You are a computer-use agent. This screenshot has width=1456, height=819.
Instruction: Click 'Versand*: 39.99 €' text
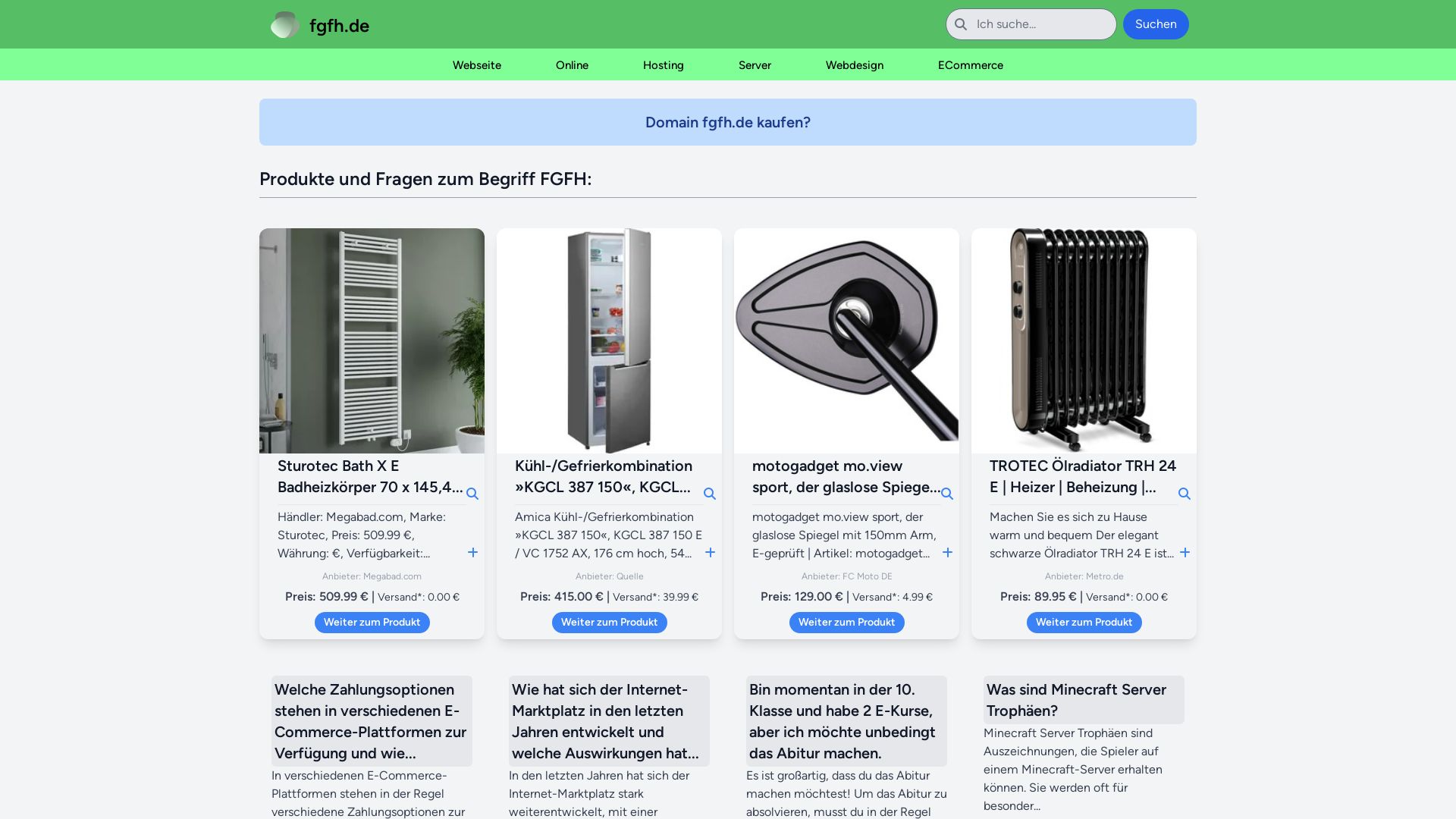pos(655,597)
